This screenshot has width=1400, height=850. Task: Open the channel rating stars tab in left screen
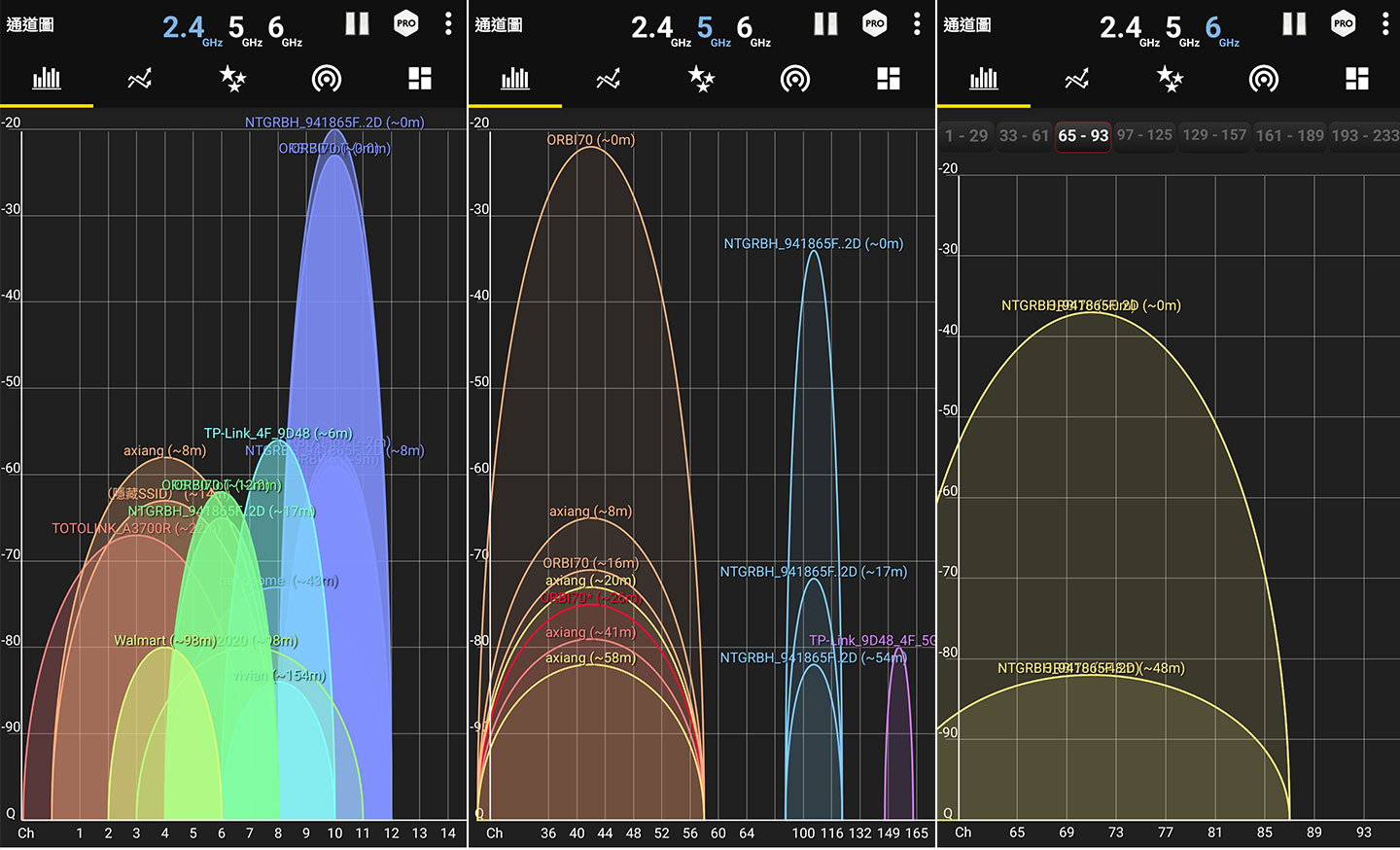tap(232, 79)
